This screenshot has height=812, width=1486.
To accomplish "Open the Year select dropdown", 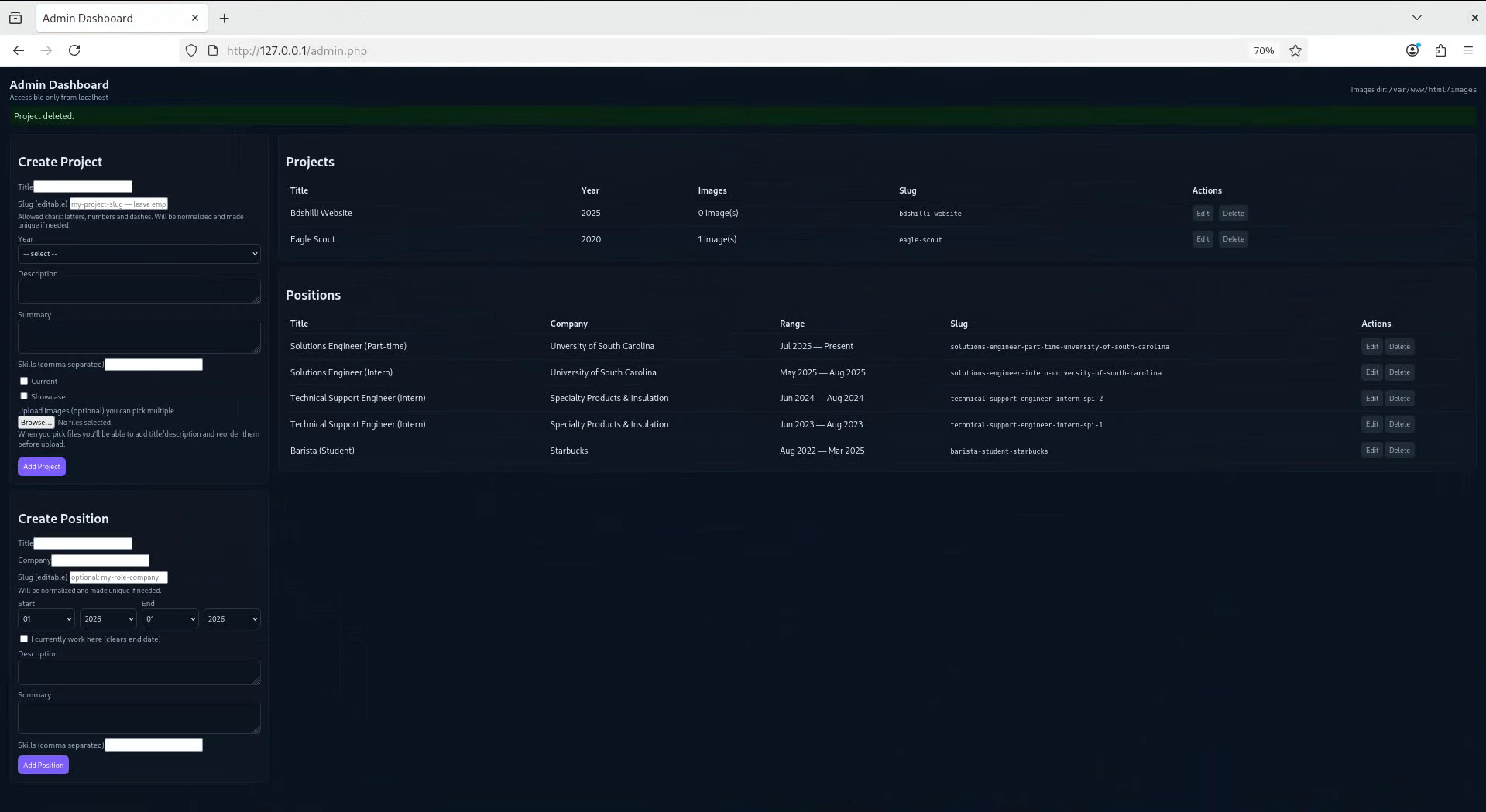I will pyautogui.click(x=139, y=253).
